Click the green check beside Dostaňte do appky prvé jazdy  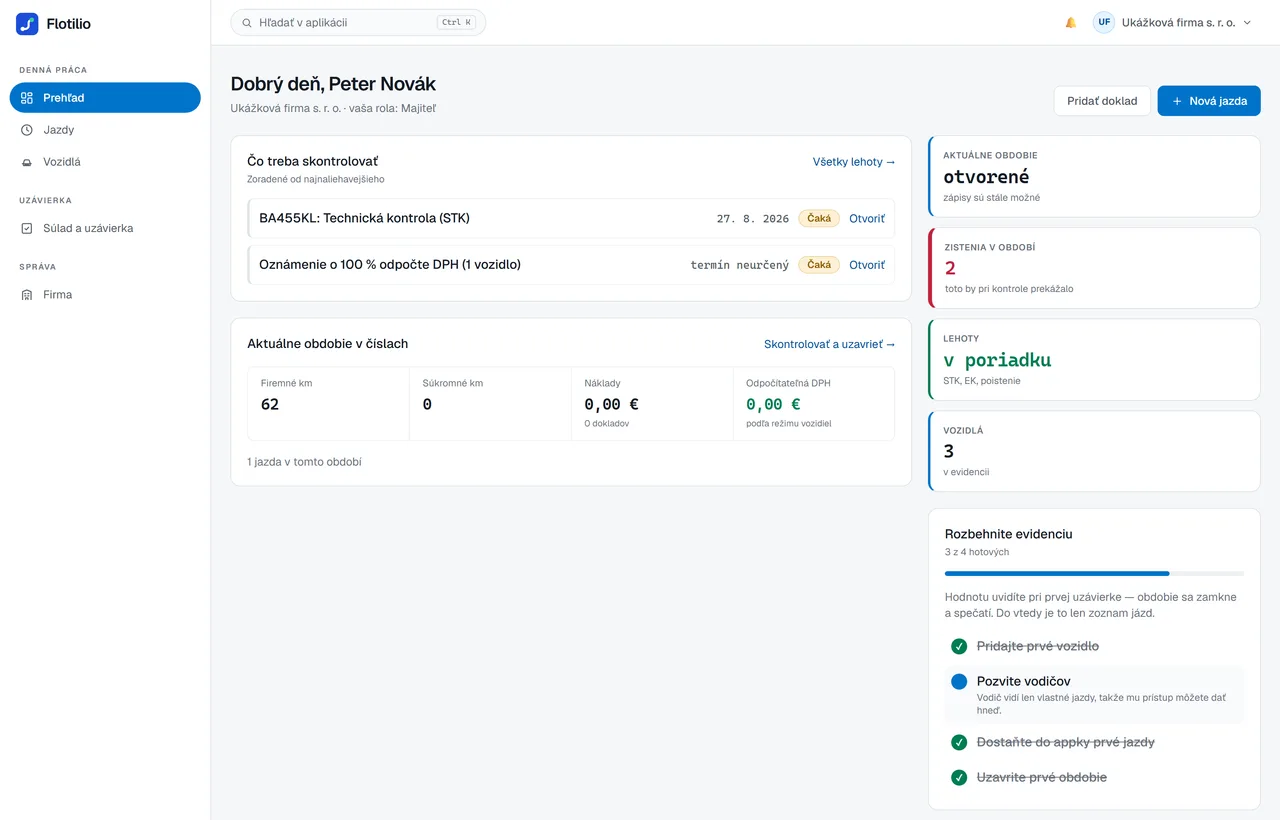(959, 742)
